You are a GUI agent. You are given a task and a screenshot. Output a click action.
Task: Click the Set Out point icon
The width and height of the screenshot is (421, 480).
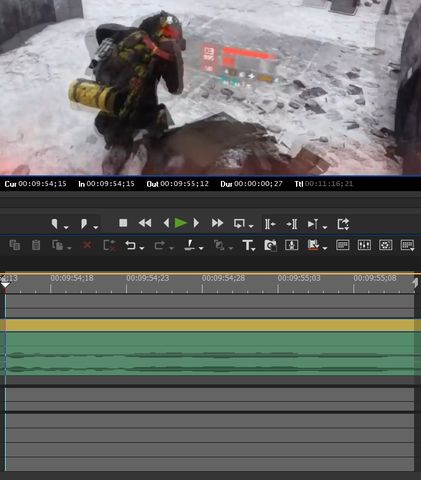(x=84, y=224)
